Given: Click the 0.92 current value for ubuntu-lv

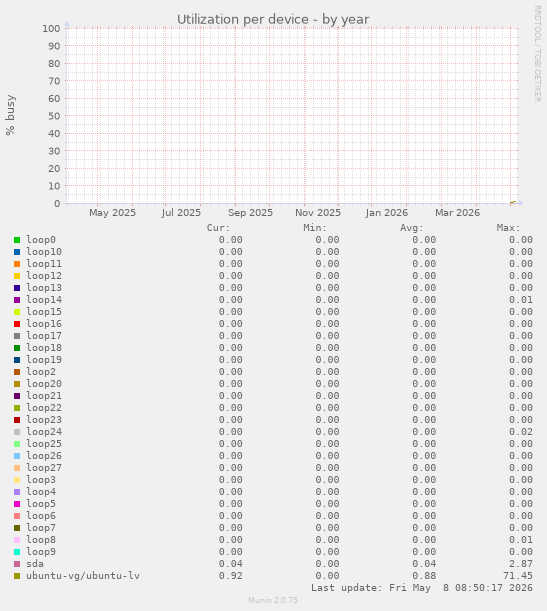Looking at the screenshot, I should click(231, 576).
